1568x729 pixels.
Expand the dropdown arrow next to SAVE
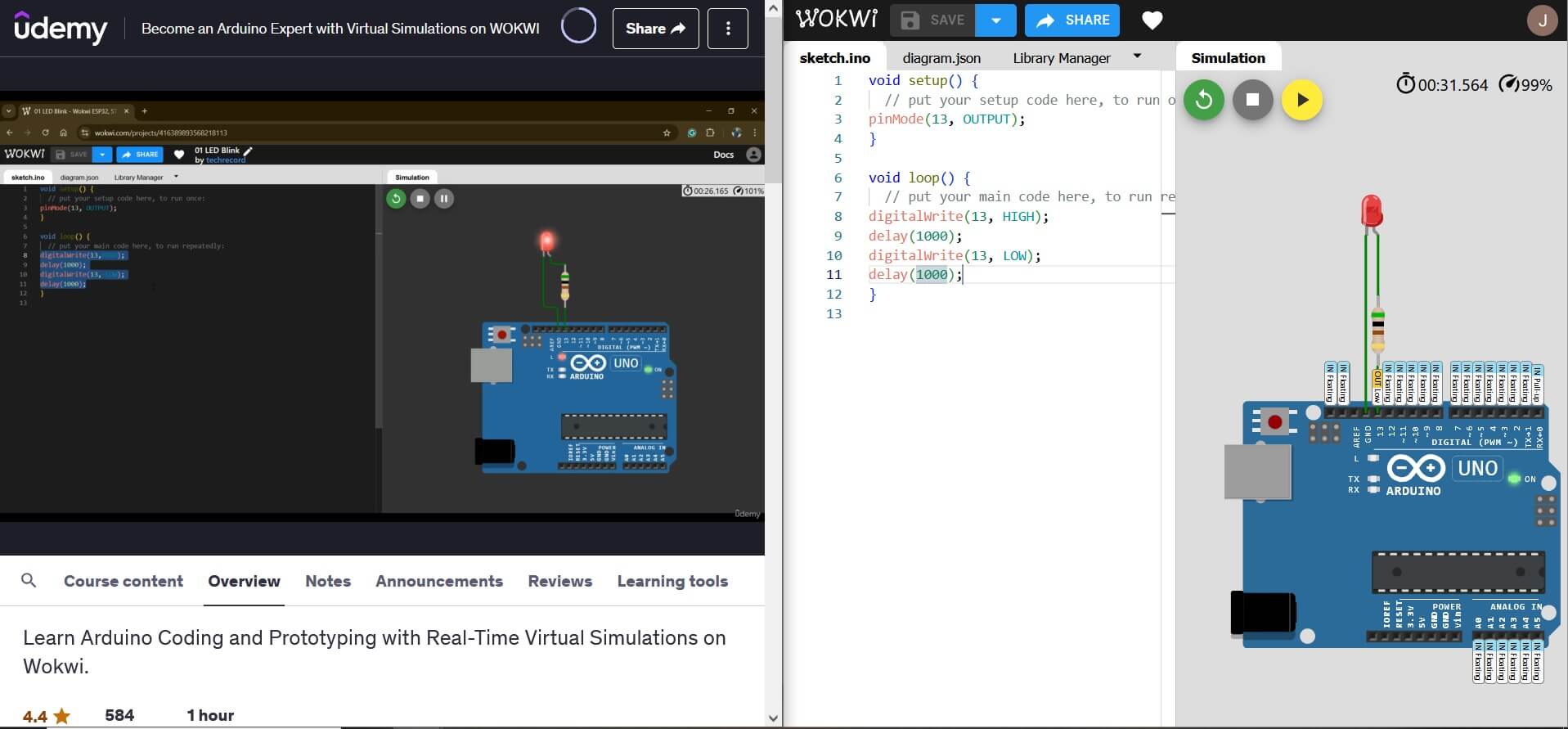[x=995, y=20]
